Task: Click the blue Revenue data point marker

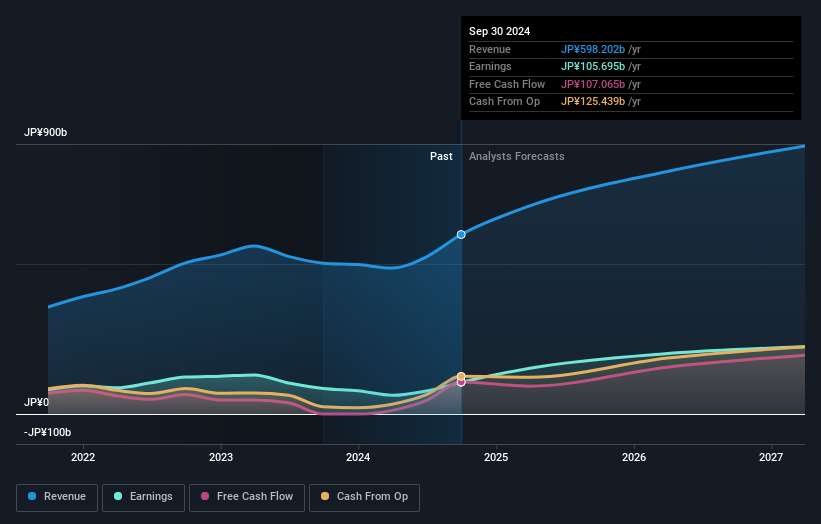Action: pos(461,235)
